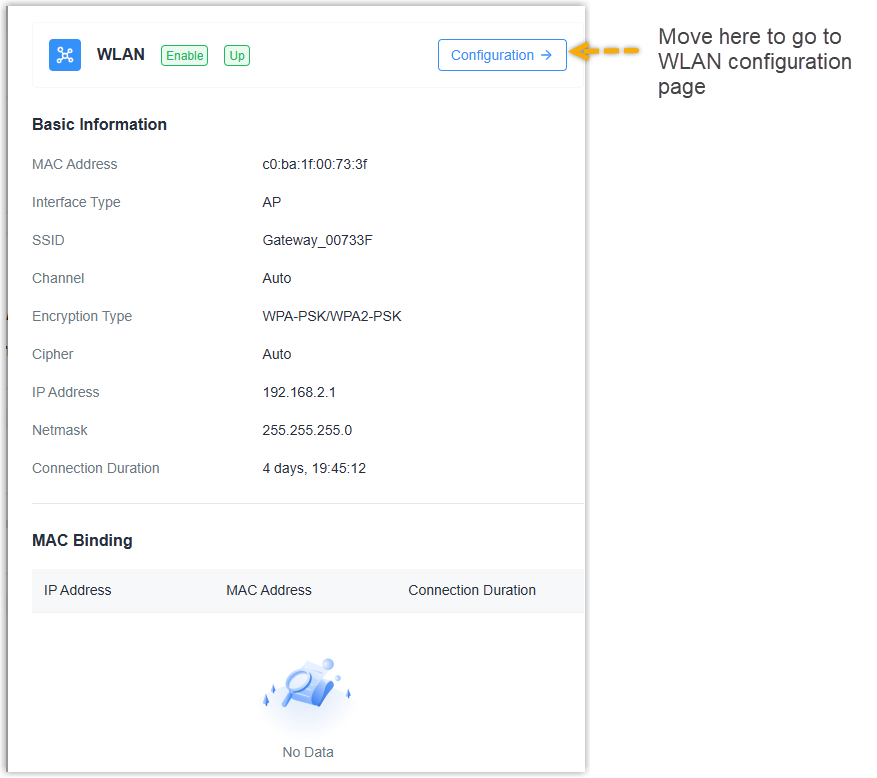Click the MAC Address column header in table

(269, 590)
